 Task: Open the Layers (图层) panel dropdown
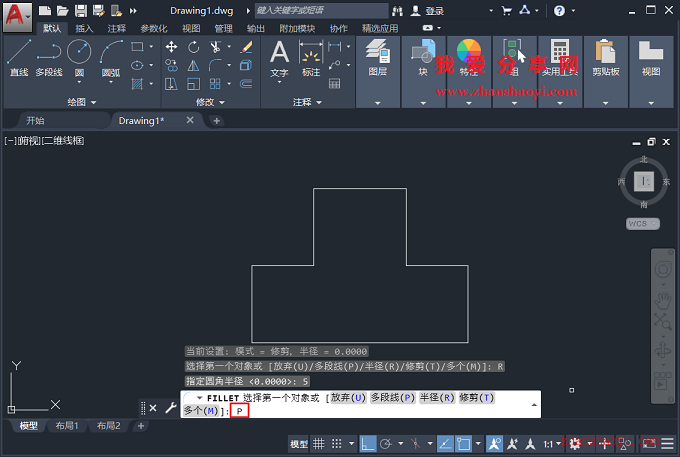coord(377,103)
